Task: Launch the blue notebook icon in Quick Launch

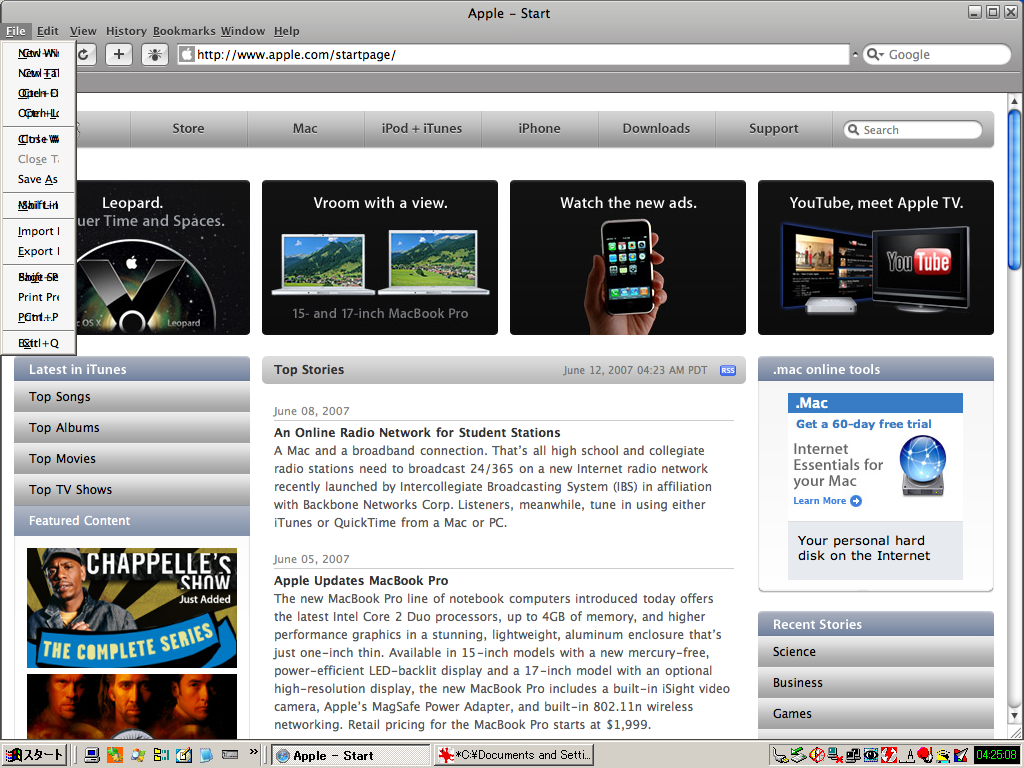Action: [x=206, y=755]
